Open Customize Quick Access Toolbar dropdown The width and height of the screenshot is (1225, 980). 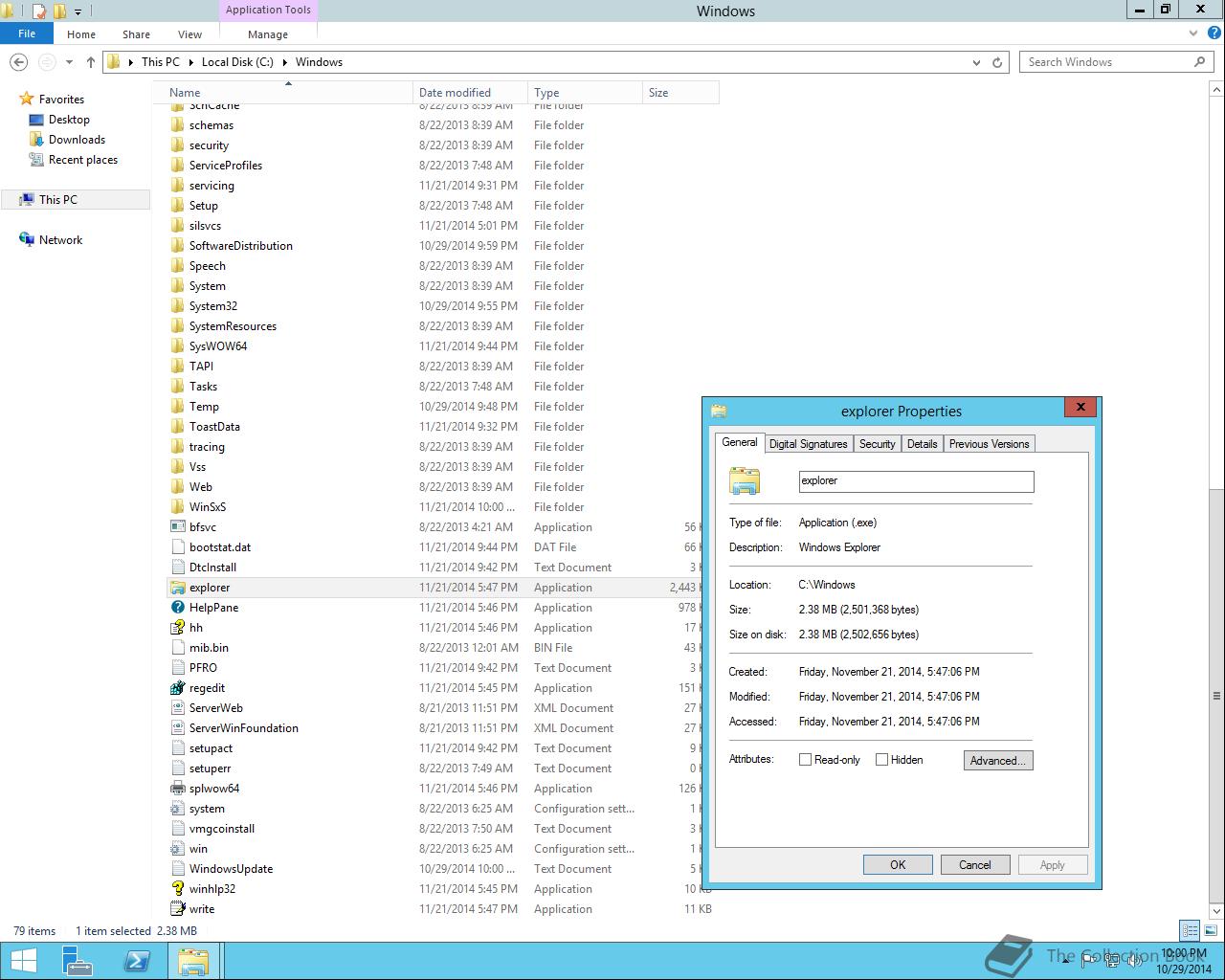[78, 11]
